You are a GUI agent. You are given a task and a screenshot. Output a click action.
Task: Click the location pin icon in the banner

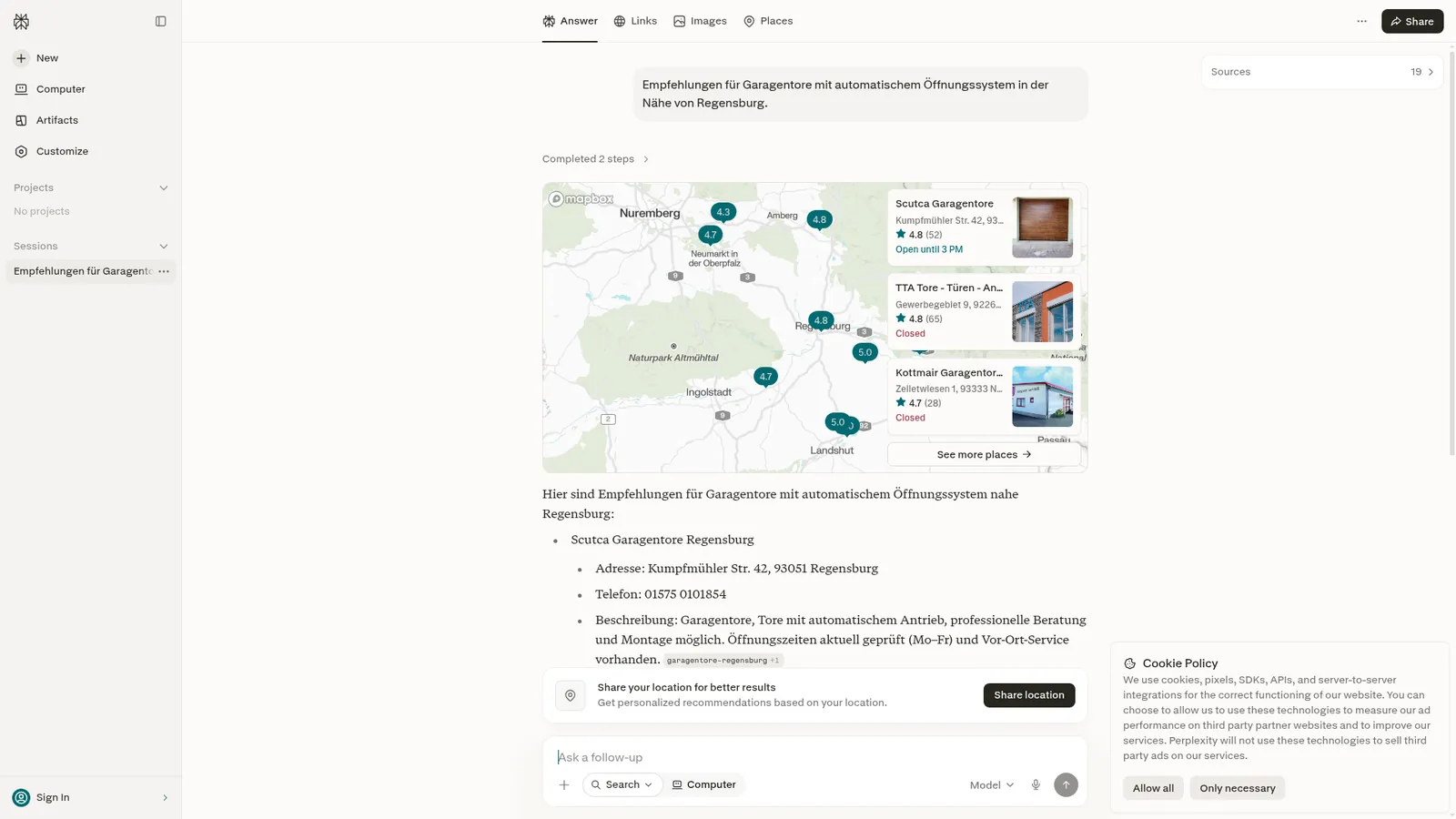tap(571, 695)
